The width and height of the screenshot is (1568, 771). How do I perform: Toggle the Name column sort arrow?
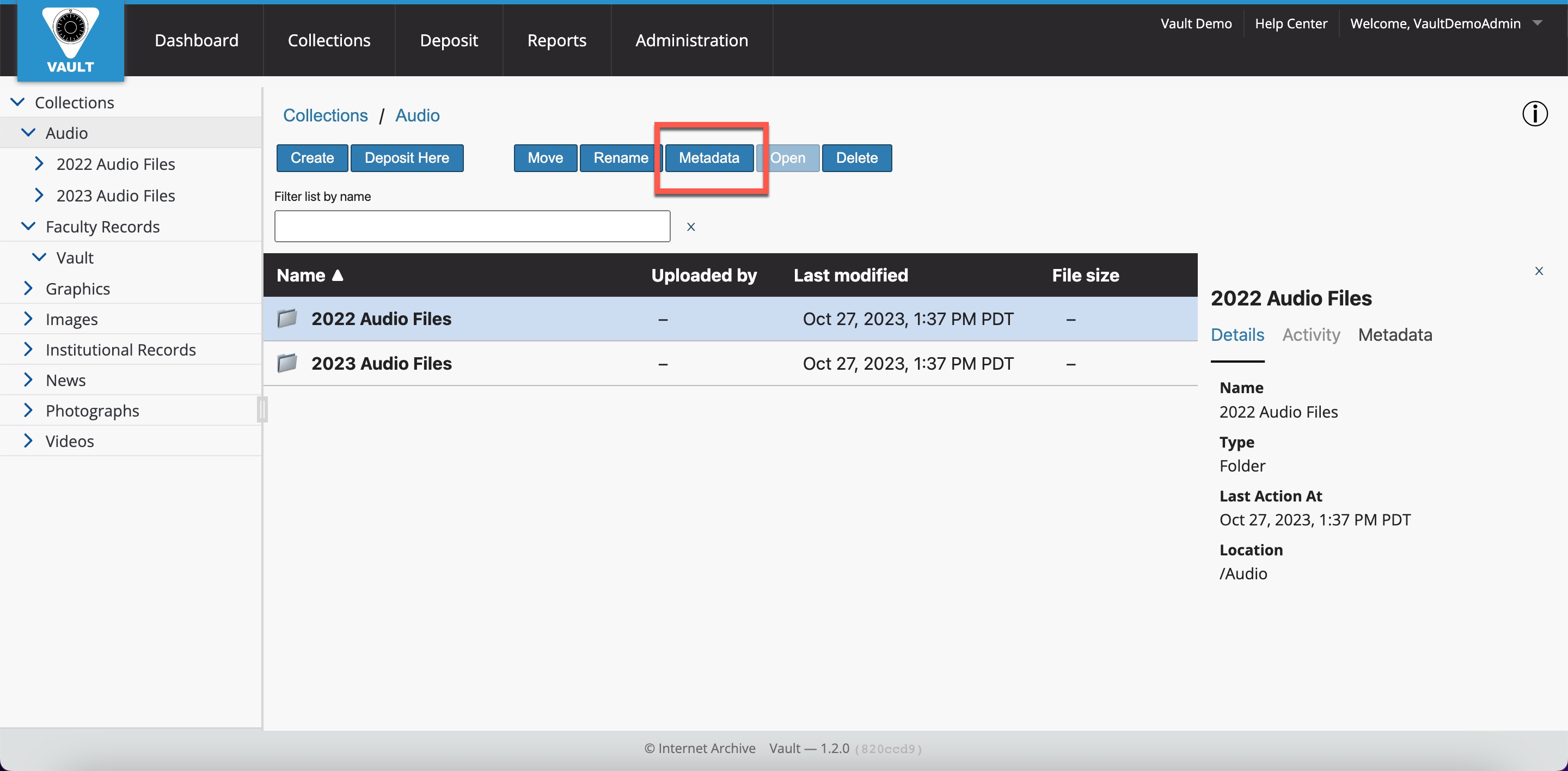coord(338,276)
